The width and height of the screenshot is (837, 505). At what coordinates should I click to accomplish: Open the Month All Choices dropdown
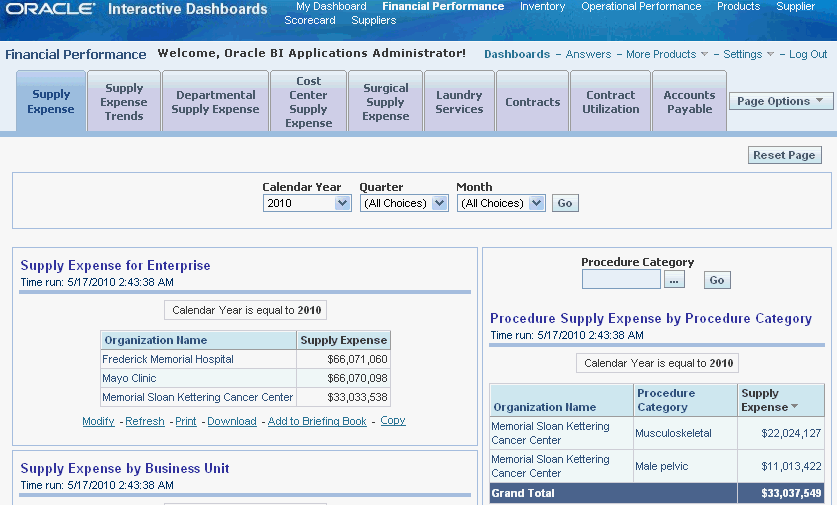point(501,203)
